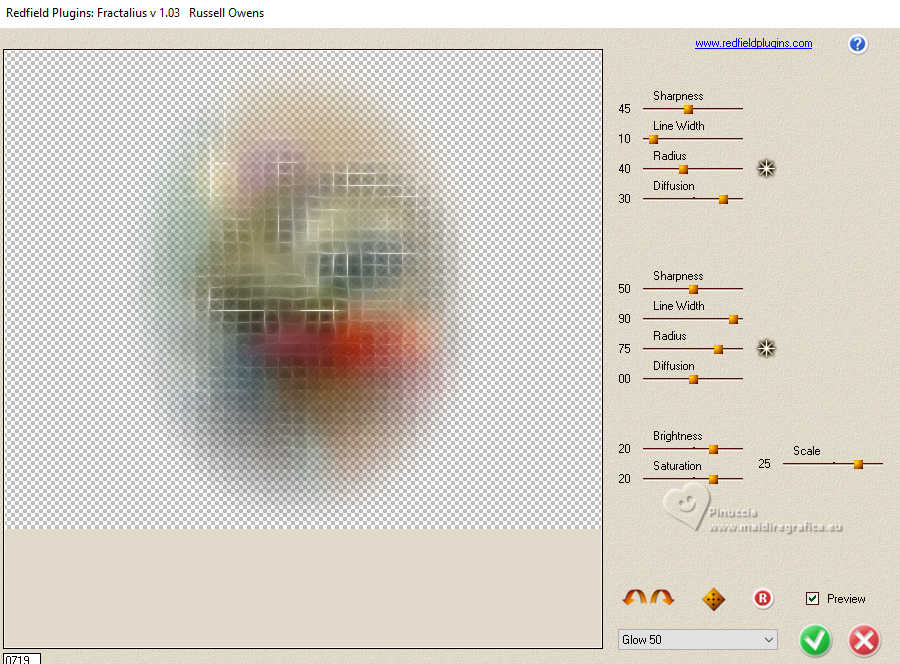Adjust the upper Radius slider at 40
This screenshot has width=900, height=664.
683,169
